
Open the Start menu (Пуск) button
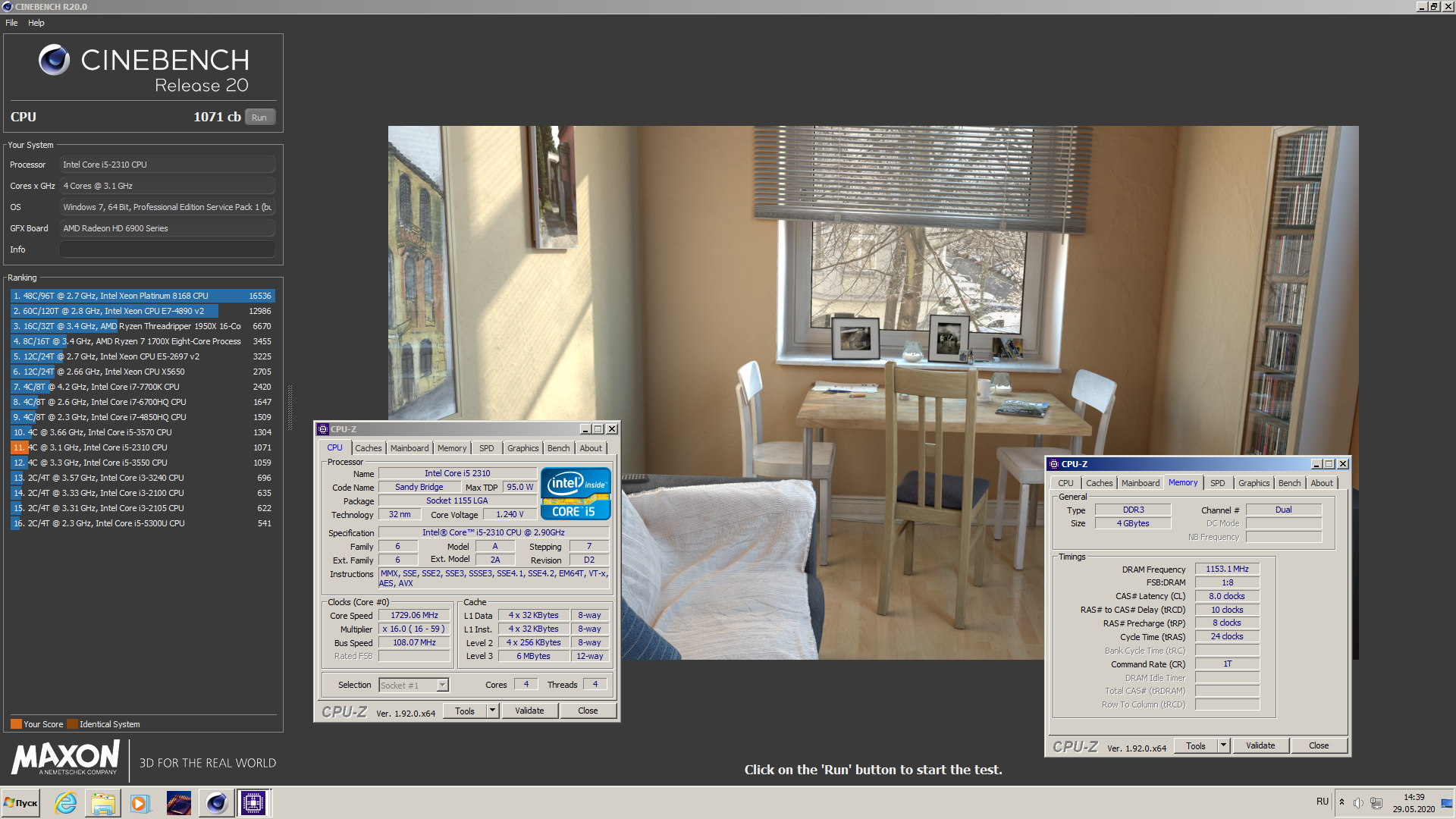(x=20, y=803)
